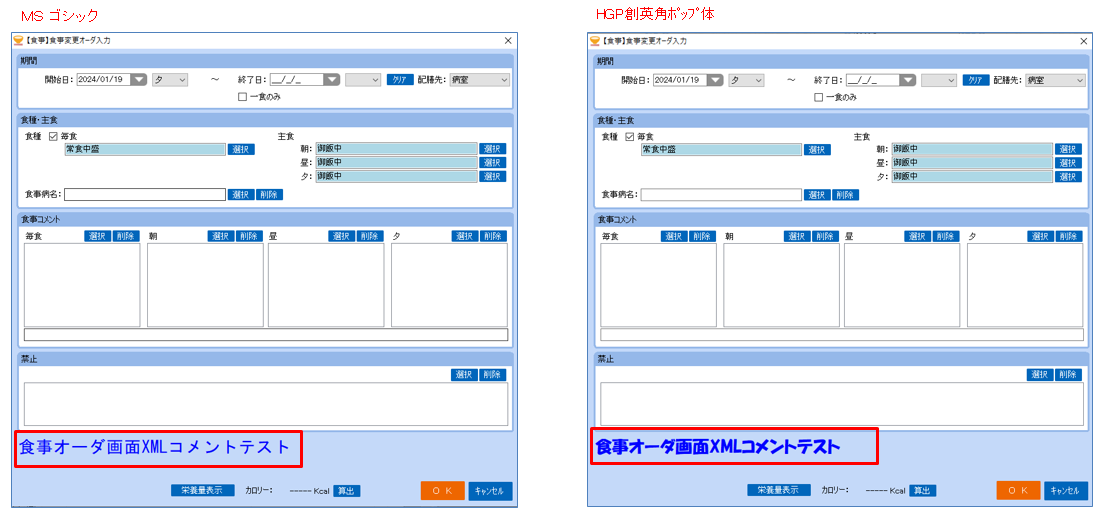This screenshot has width=1119, height=523.
Task: Close the MS ゴシック 食事変更オーダ入力 window
Action: click(507, 41)
